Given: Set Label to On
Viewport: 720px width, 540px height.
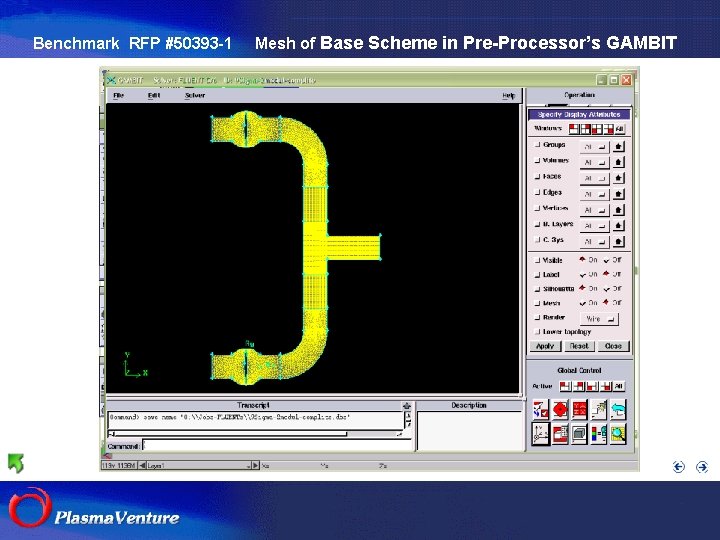Looking at the screenshot, I should pyautogui.click(x=583, y=275).
